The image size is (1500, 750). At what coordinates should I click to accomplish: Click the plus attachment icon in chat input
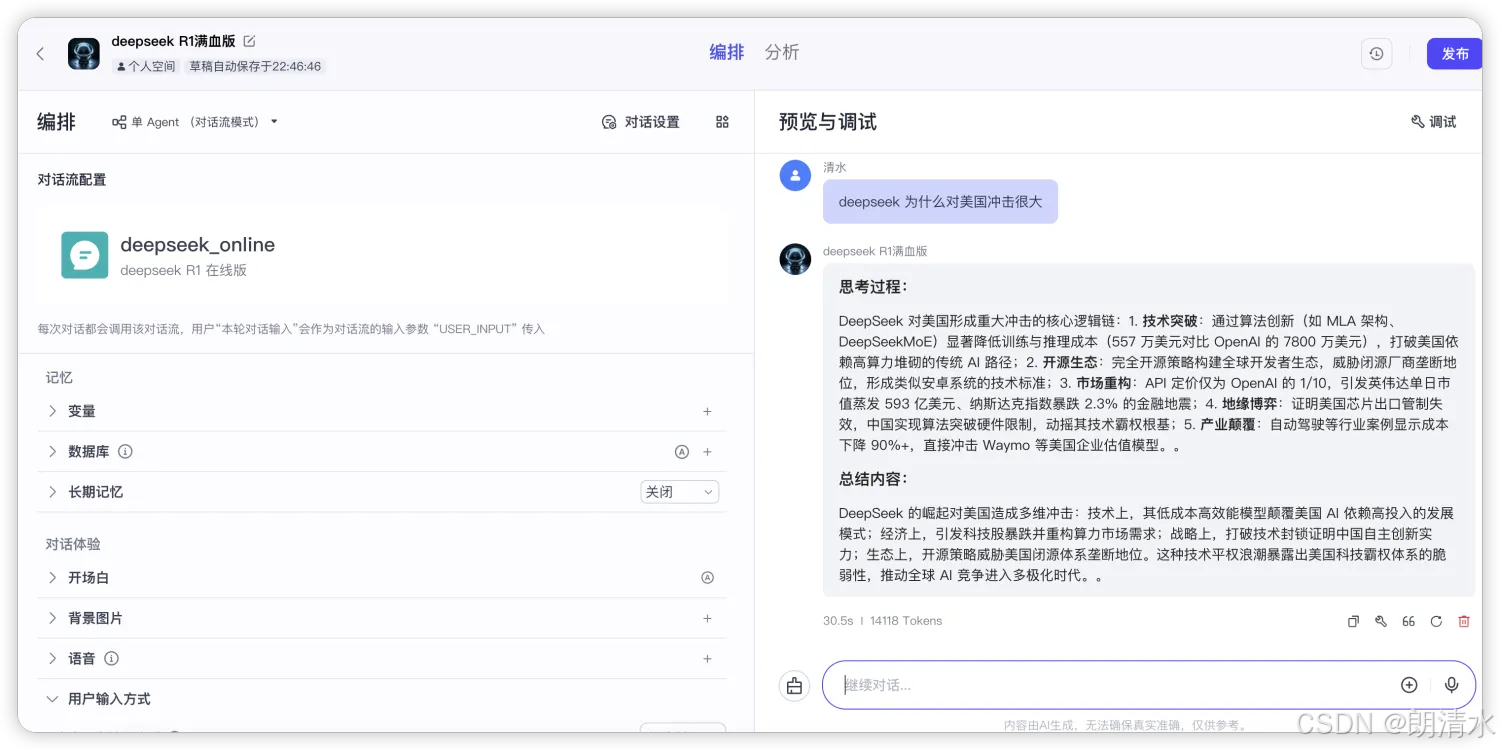click(x=1409, y=685)
